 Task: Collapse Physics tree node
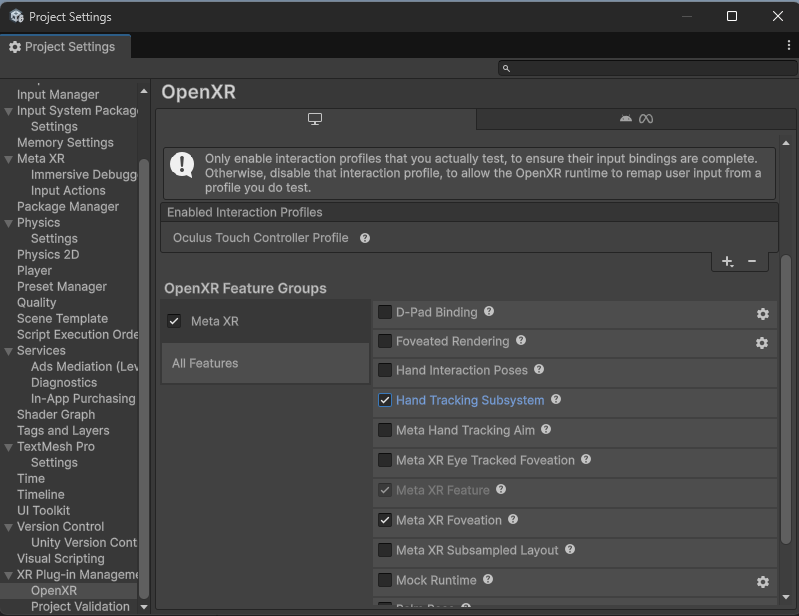click(8, 223)
